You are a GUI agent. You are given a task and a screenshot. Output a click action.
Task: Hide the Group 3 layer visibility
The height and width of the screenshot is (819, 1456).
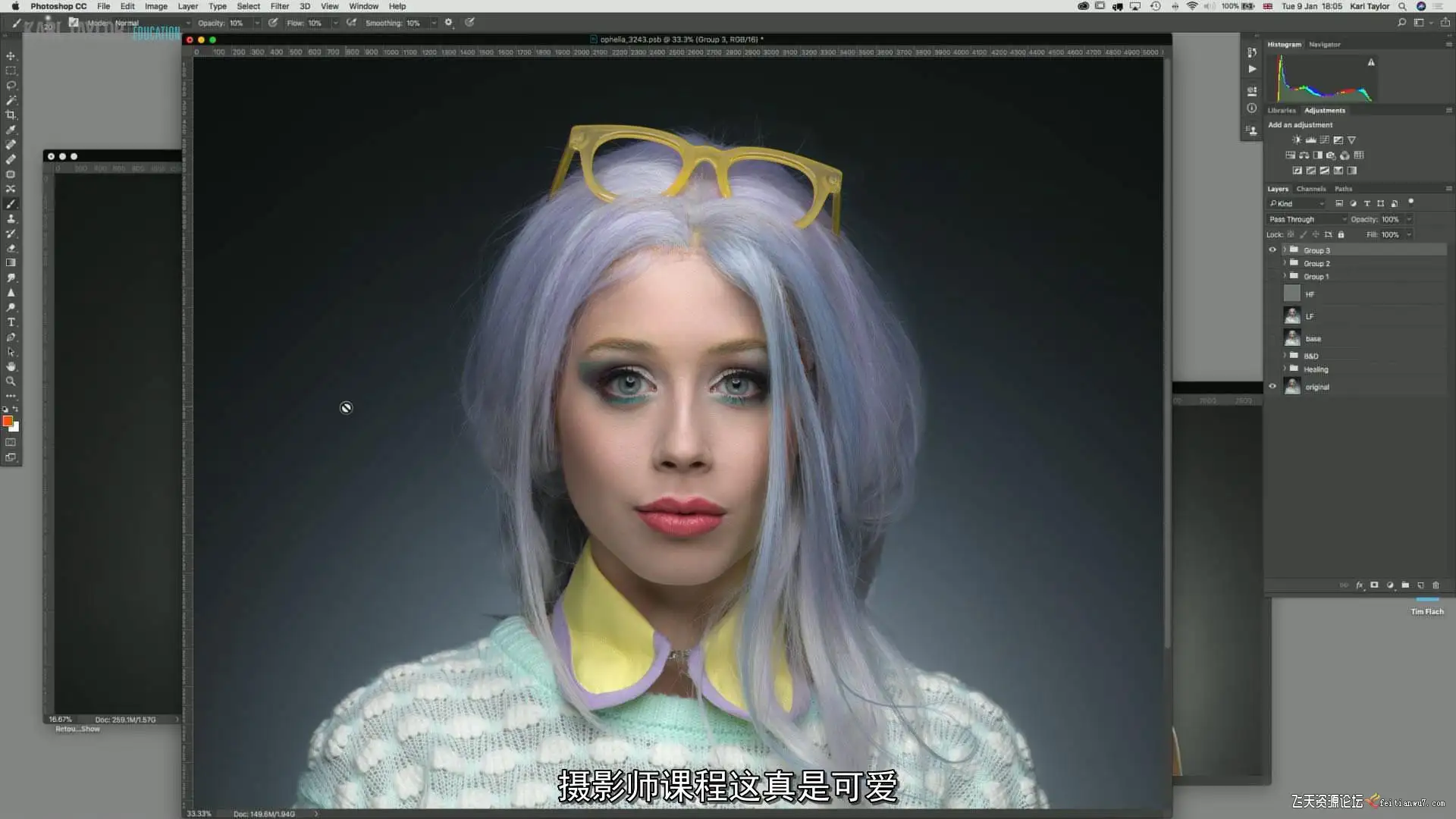click(1272, 250)
